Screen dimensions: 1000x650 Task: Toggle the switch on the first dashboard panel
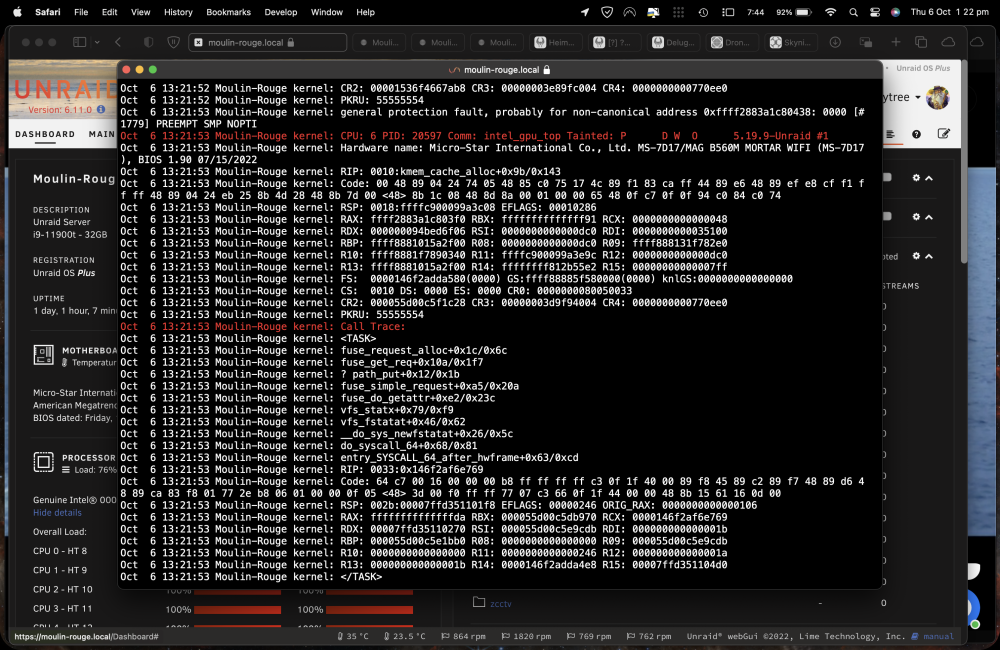[886, 177]
